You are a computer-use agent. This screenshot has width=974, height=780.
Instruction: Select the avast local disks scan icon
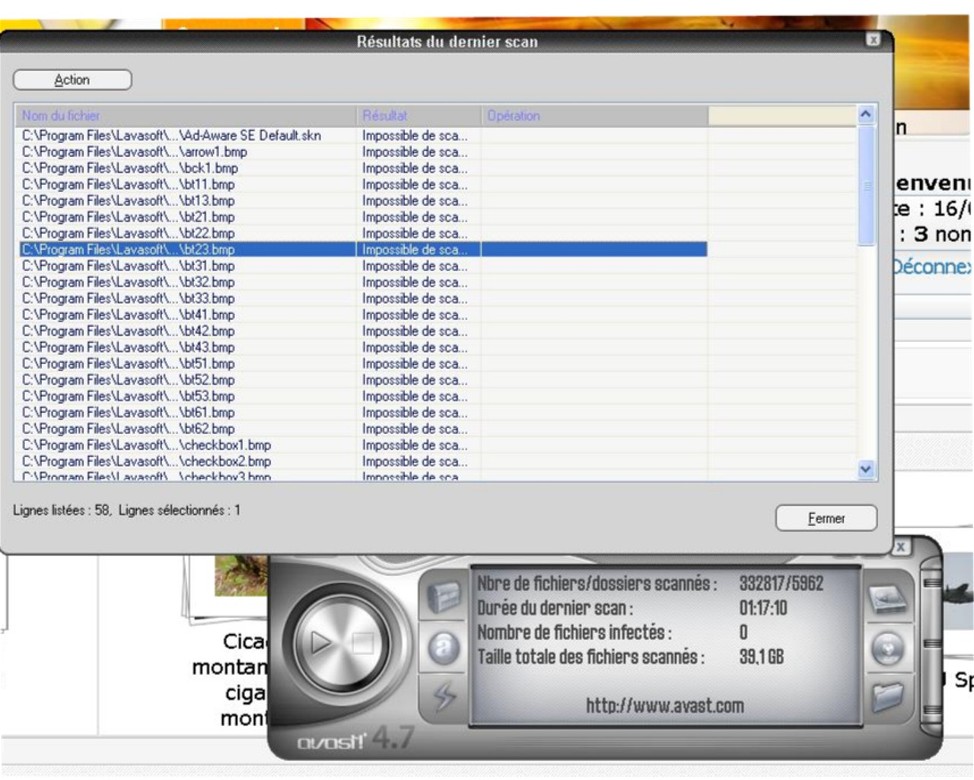click(887, 599)
